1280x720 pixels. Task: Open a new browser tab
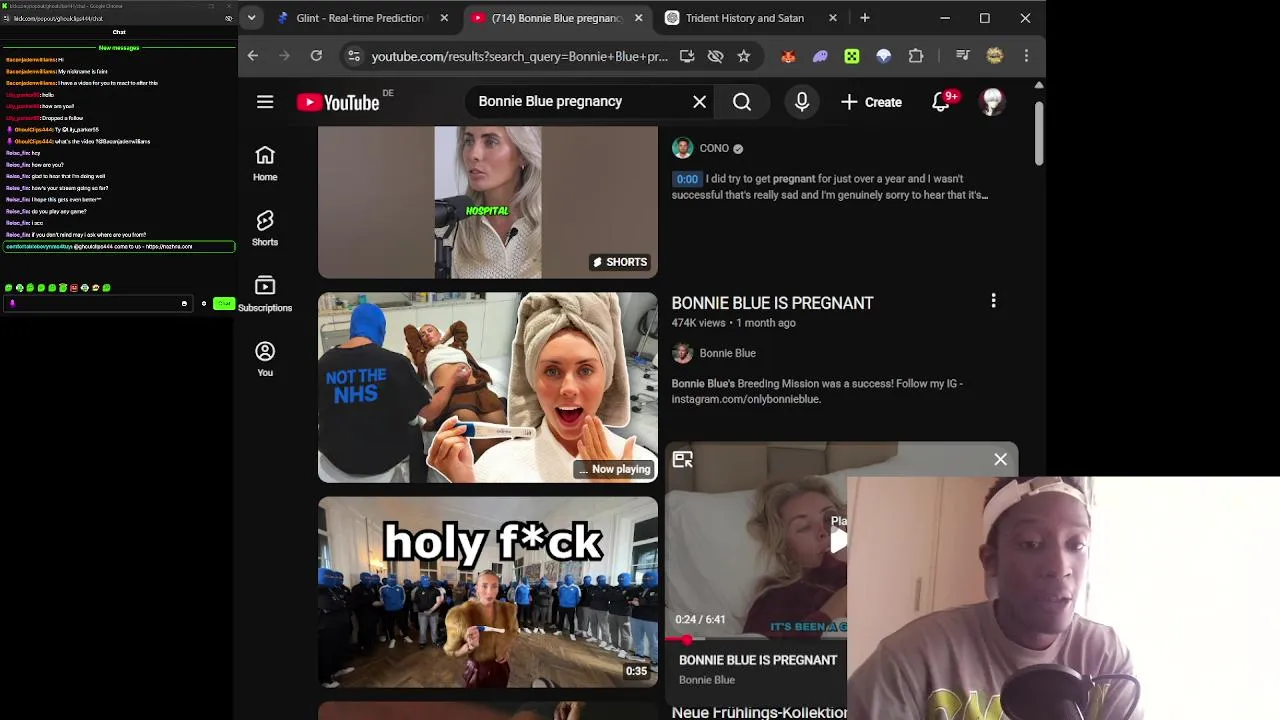pyautogui.click(x=865, y=18)
